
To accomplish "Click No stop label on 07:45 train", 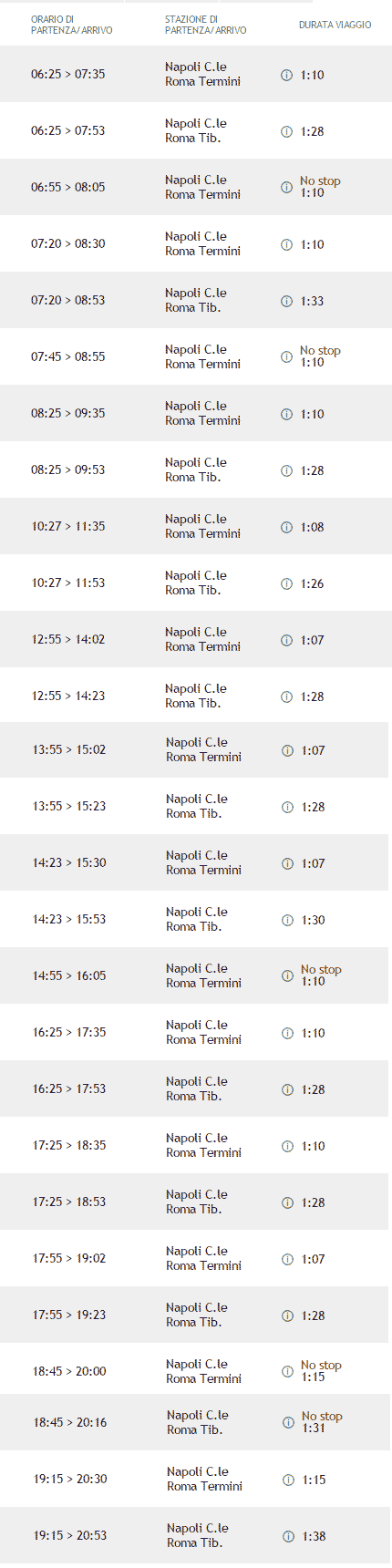I will tap(320, 350).
